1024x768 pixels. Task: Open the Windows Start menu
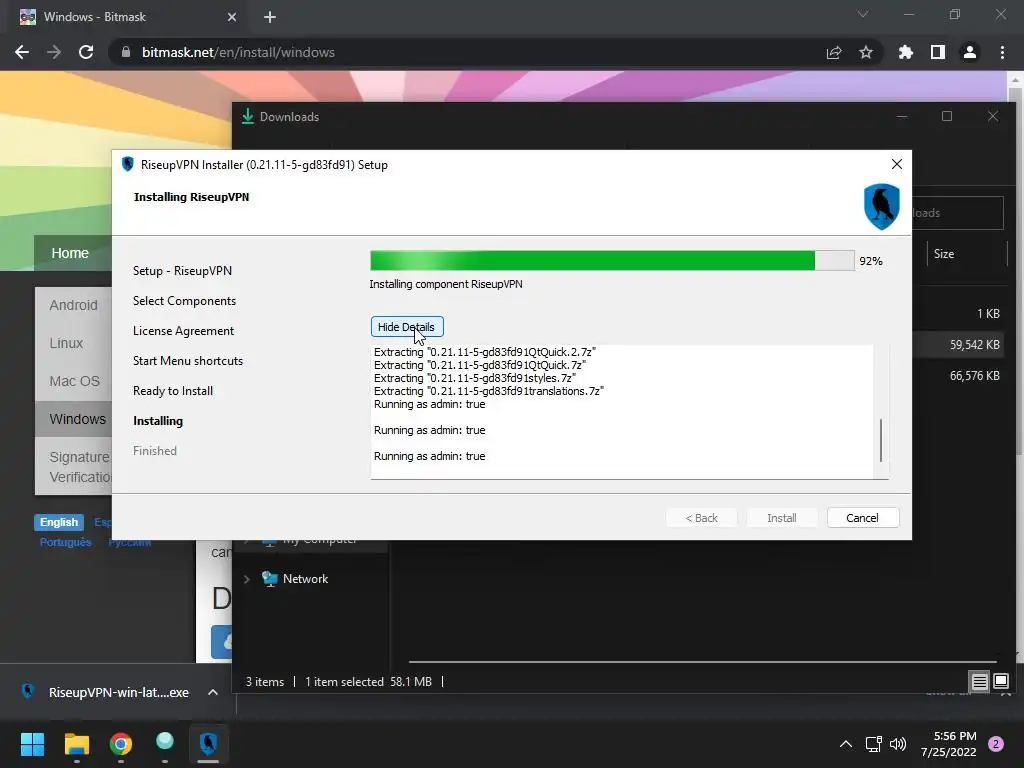pos(32,744)
